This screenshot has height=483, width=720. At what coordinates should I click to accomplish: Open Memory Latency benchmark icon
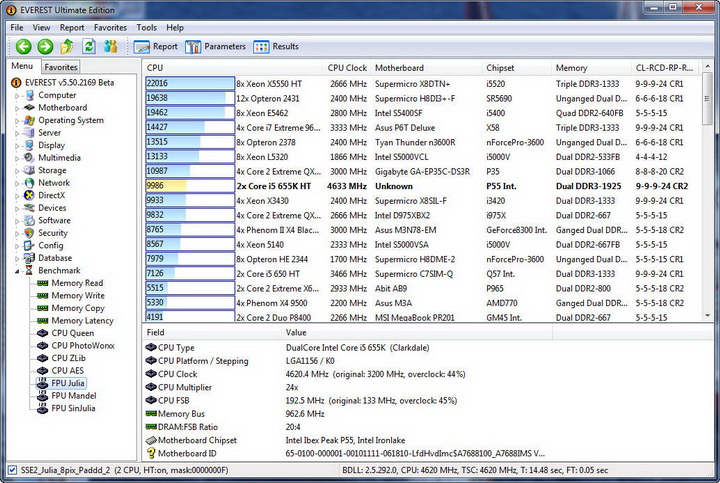click(x=43, y=320)
